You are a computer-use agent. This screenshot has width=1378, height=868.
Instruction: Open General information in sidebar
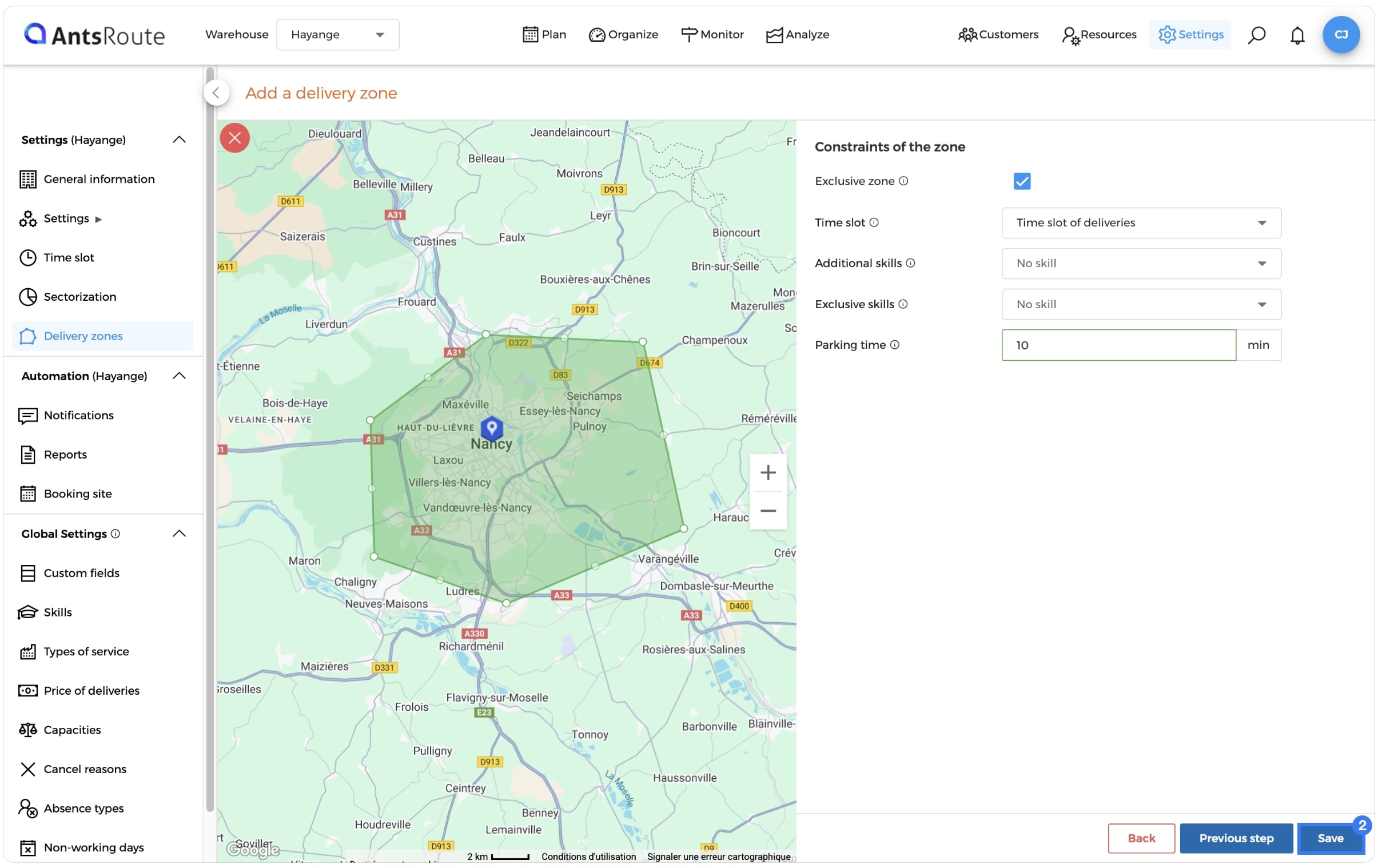coord(102,179)
